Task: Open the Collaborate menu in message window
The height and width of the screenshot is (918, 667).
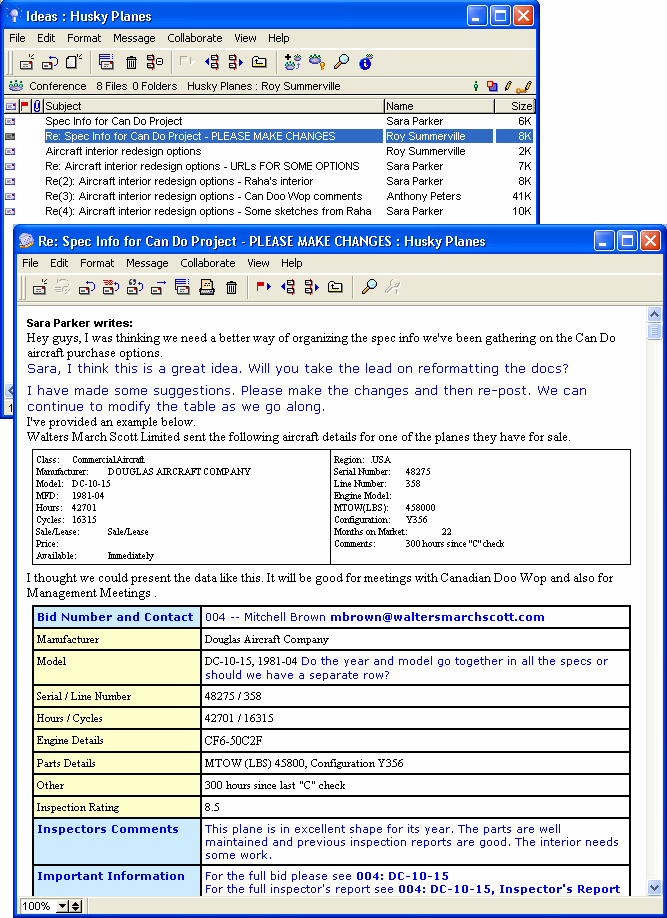Action: click(208, 263)
